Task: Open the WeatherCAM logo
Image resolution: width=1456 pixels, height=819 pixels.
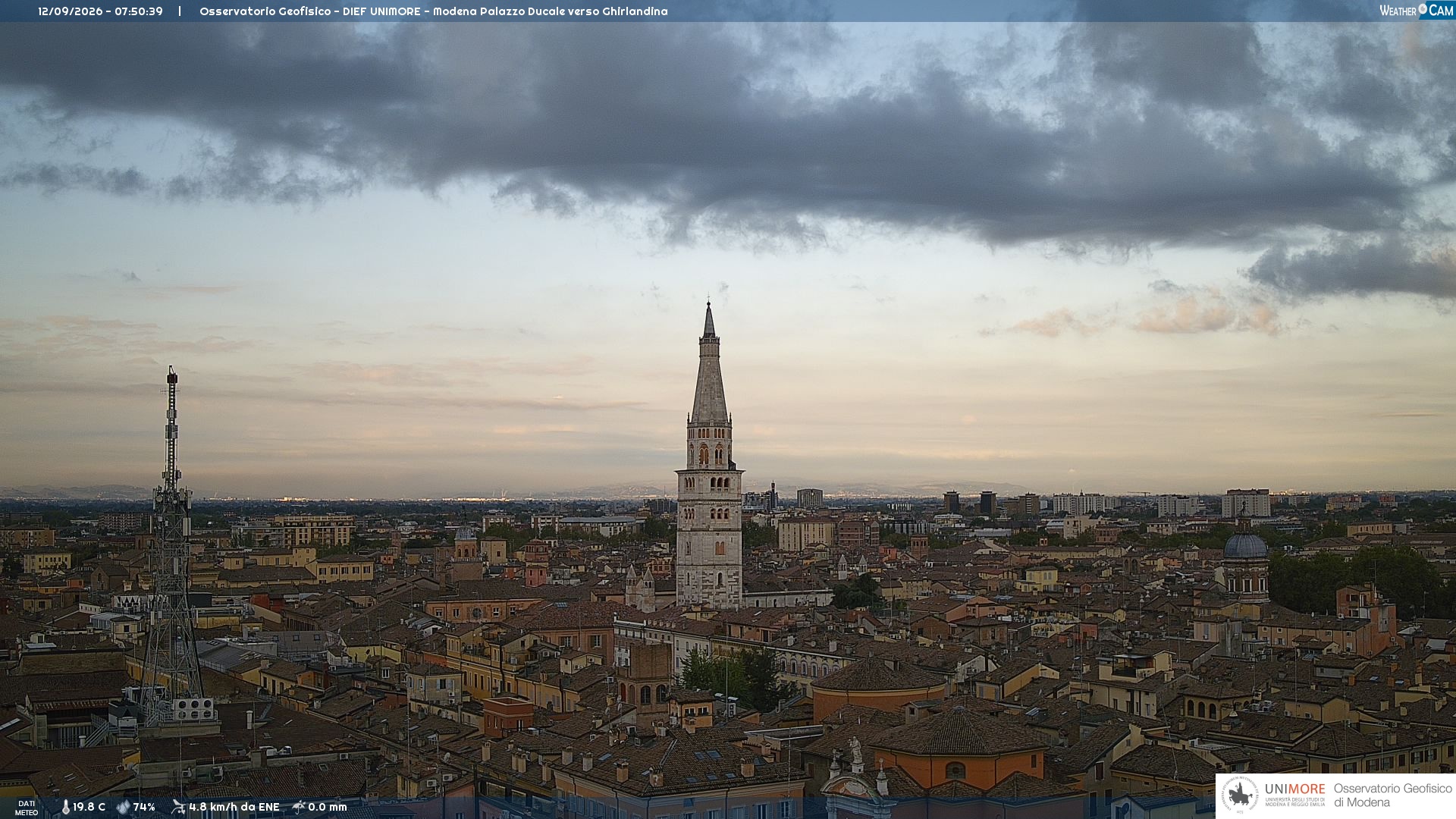Action: [1416, 10]
